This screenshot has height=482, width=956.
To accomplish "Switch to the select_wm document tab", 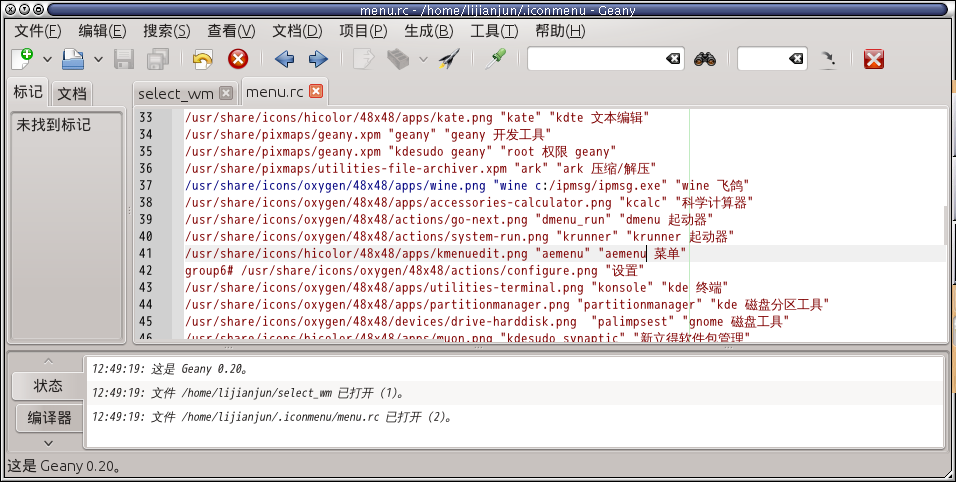I will (x=176, y=93).
